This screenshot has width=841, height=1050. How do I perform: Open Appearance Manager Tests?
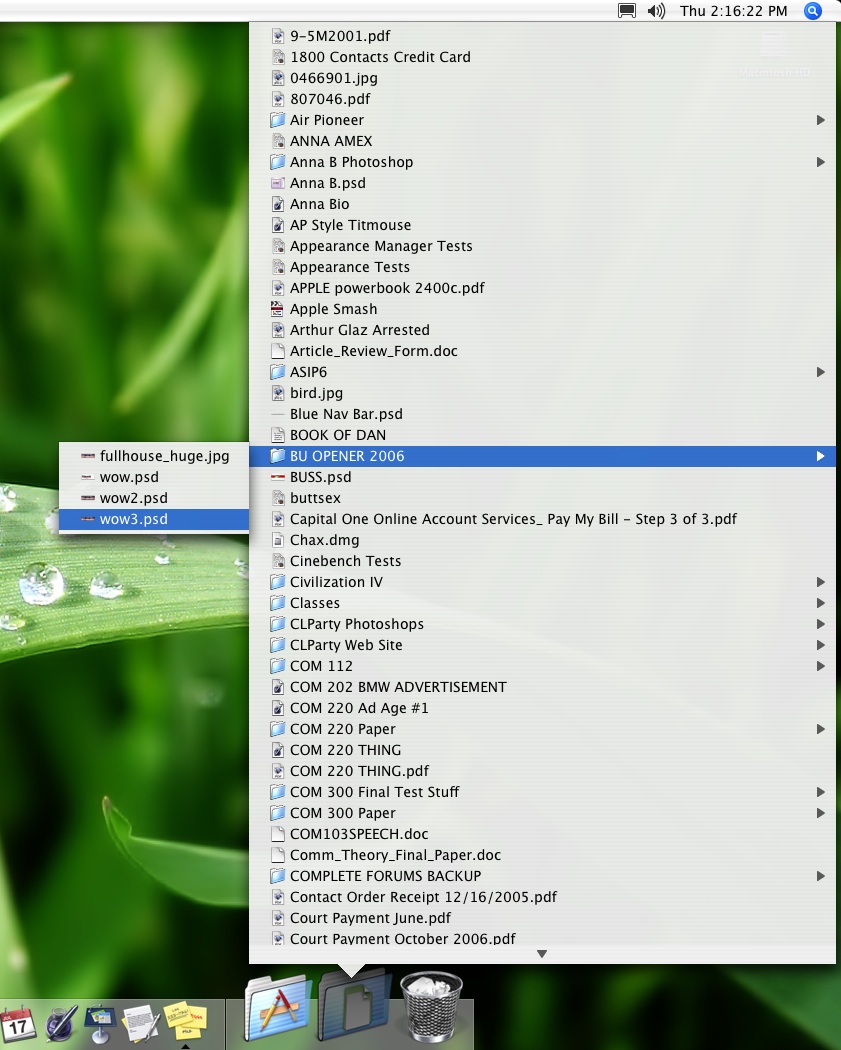tap(542, 246)
